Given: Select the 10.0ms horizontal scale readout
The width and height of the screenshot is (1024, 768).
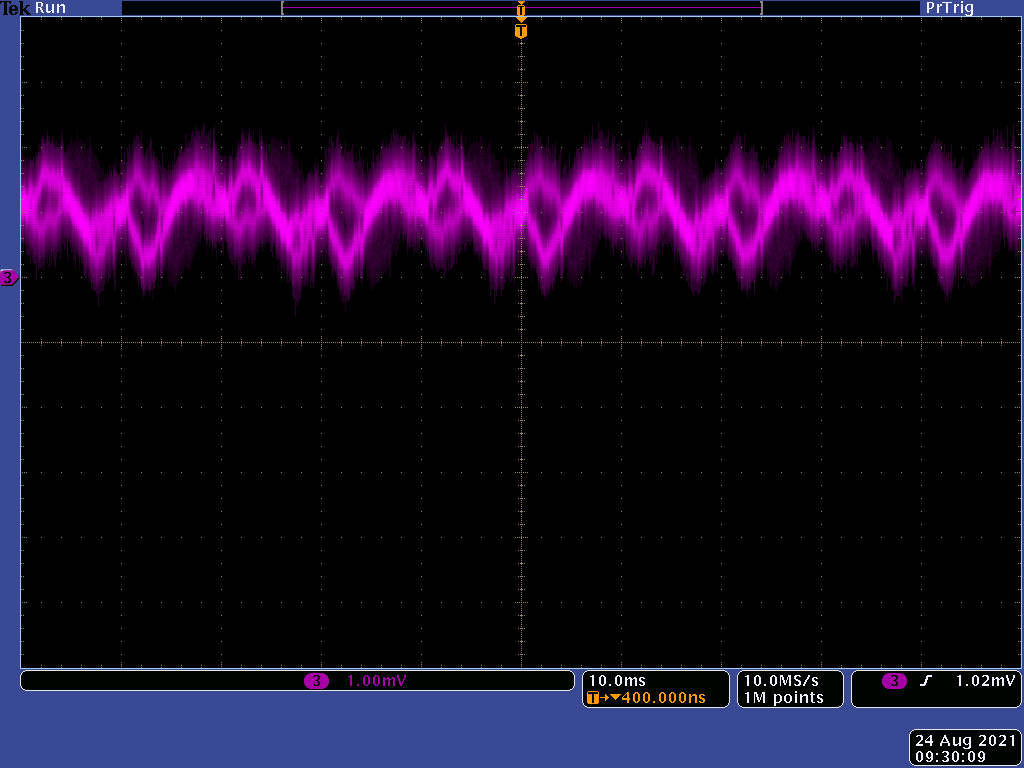Looking at the screenshot, I should click(x=617, y=681).
